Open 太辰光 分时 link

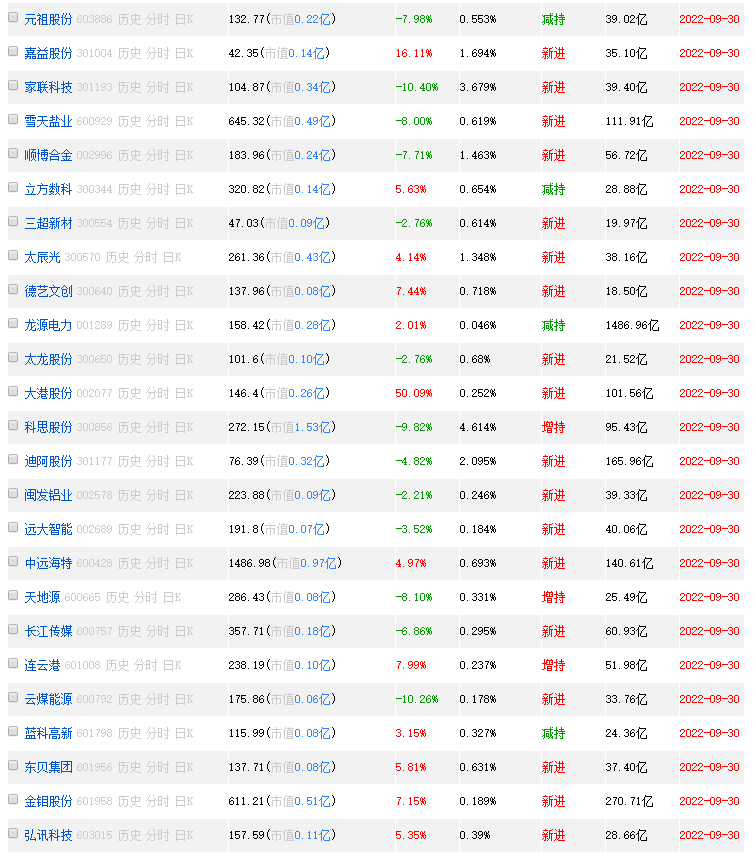click(x=146, y=257)
